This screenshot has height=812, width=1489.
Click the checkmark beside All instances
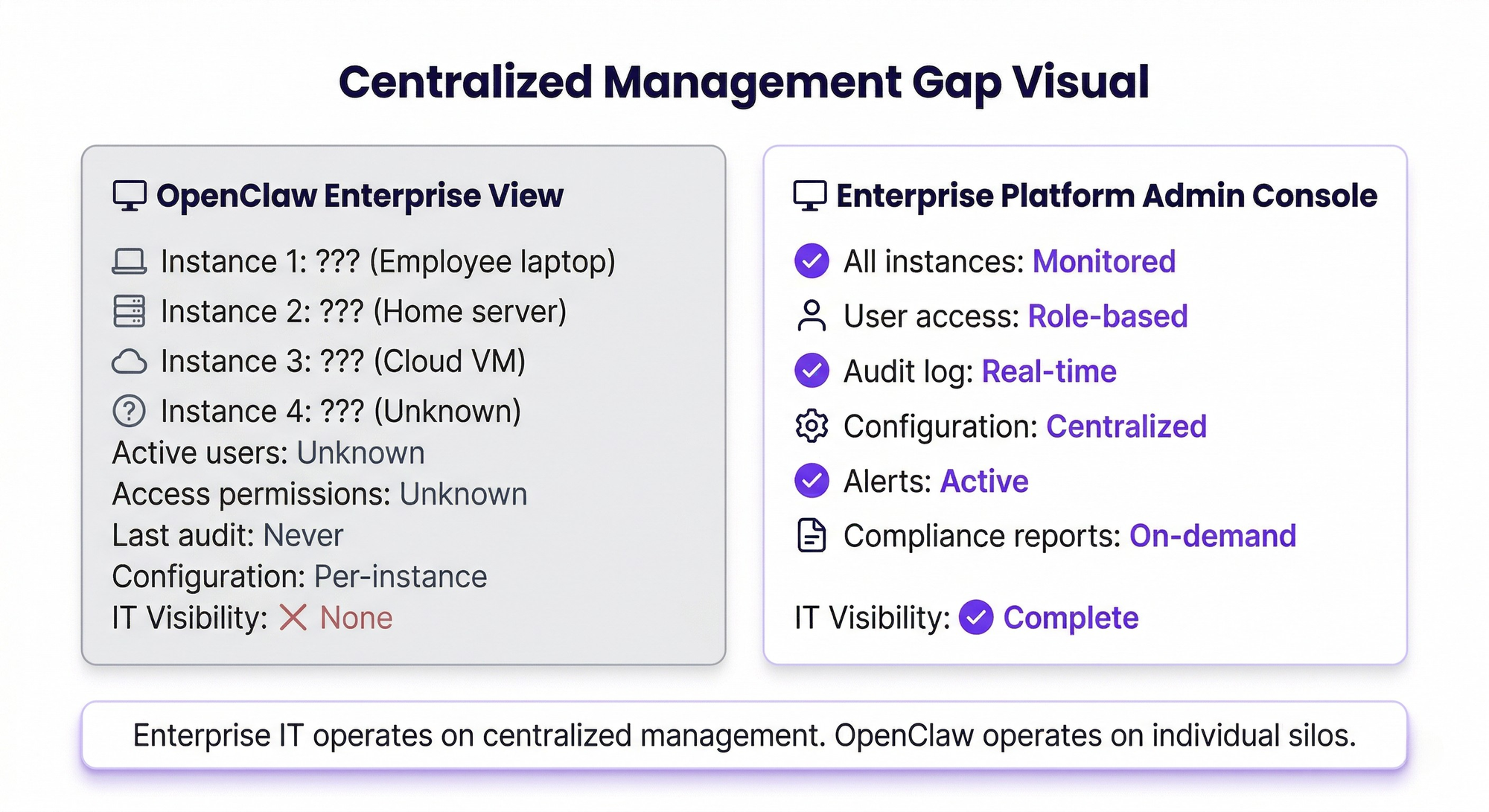[x=812, y=261]
